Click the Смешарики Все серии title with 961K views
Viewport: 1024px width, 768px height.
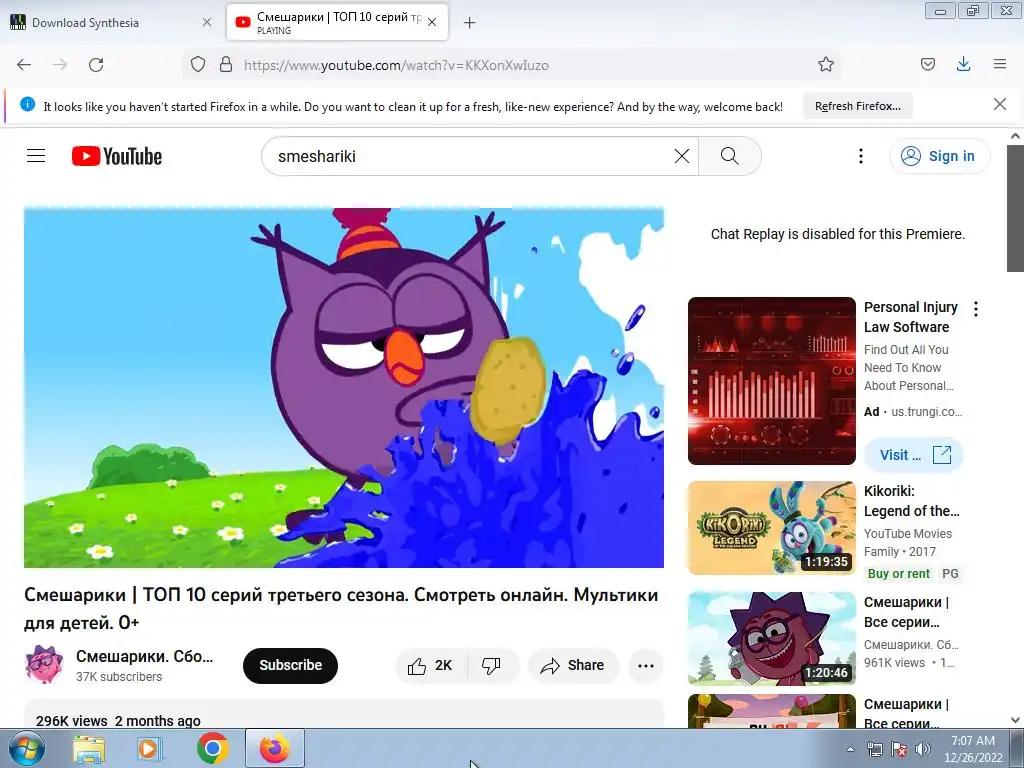point(906,612)
